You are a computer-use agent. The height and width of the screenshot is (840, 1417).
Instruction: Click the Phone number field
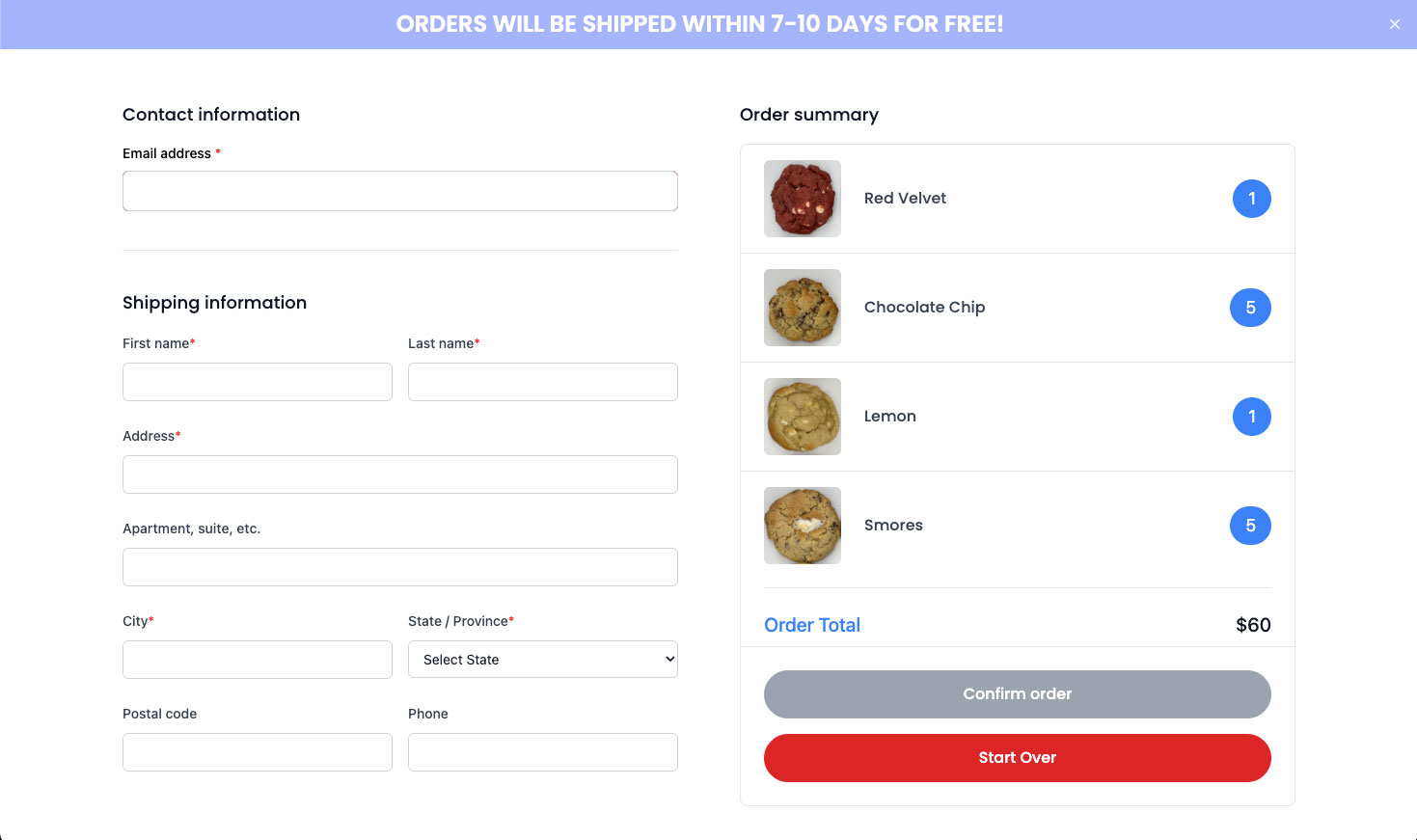click(543, 752)
